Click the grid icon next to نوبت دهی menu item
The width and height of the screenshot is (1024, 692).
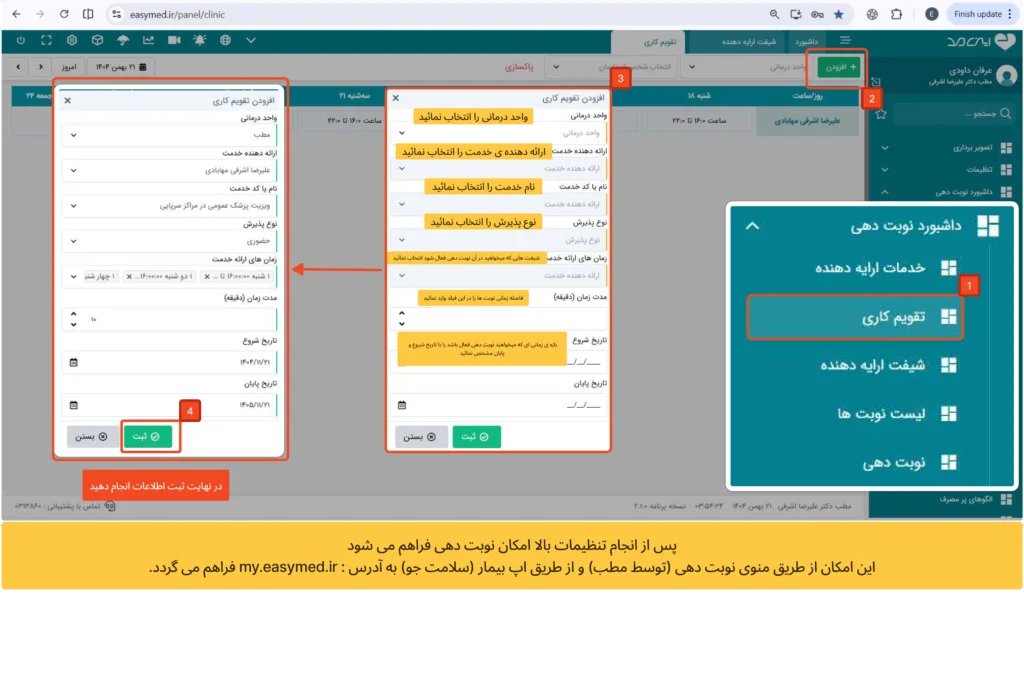pos(948,462)
